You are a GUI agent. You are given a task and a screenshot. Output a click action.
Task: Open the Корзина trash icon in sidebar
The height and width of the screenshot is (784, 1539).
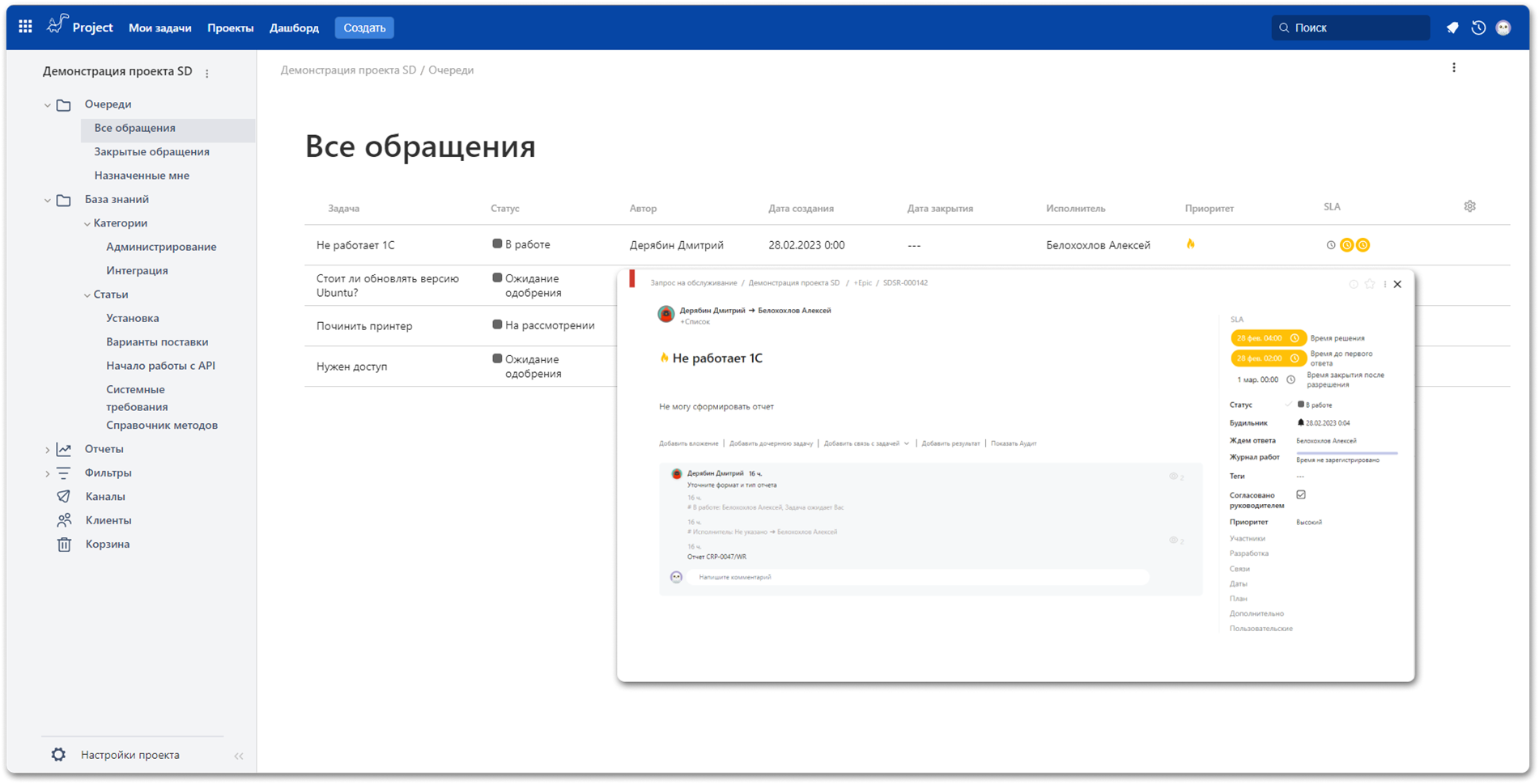[x=65, y=544]
